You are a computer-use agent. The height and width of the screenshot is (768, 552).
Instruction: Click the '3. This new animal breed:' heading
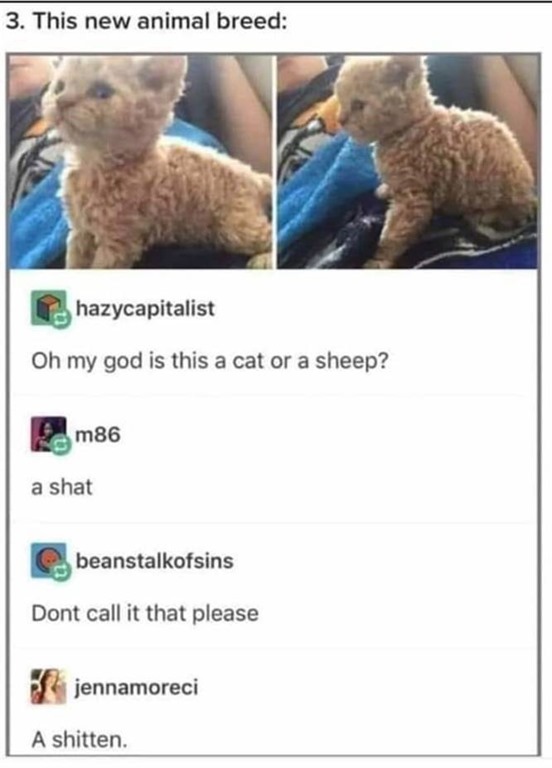(147, 22)
